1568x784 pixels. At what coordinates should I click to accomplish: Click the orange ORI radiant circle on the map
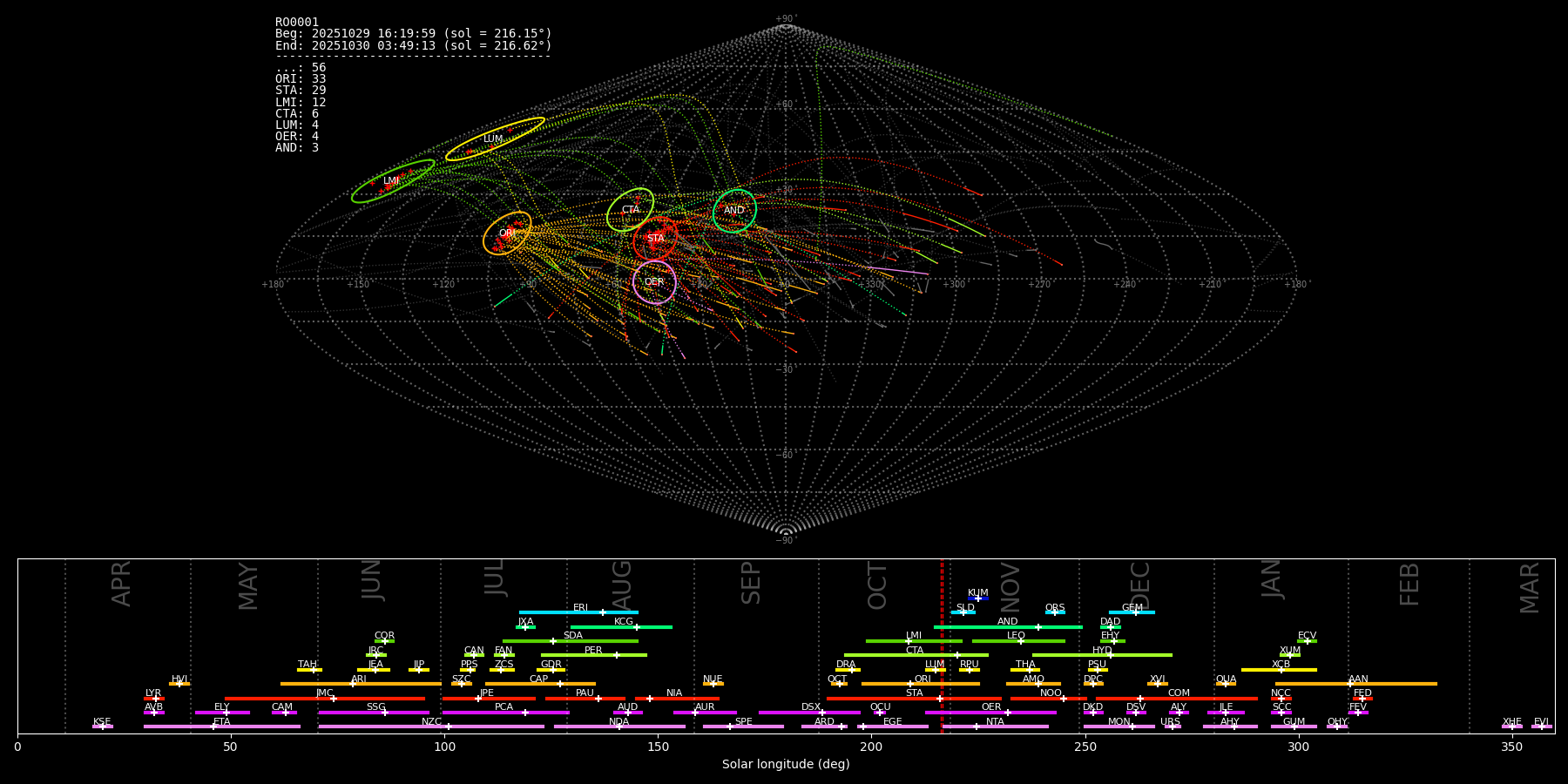pos(507,233)
